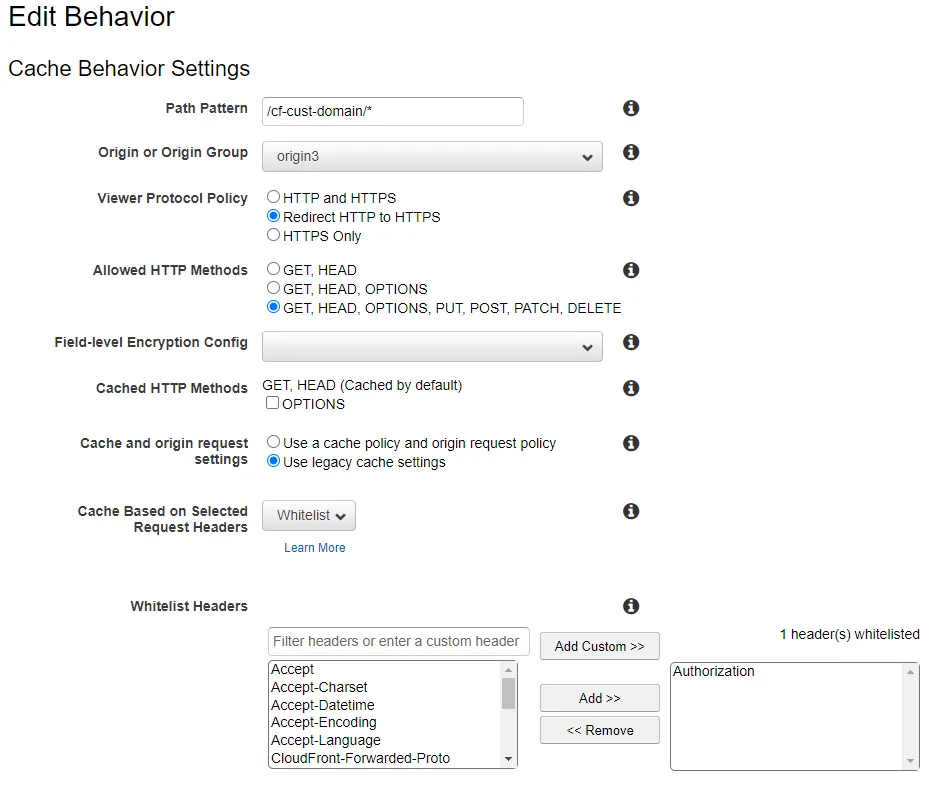Viewport: 938px width, 790px height.
Task: Click the filter headers input field
Action: pos(398,642)
